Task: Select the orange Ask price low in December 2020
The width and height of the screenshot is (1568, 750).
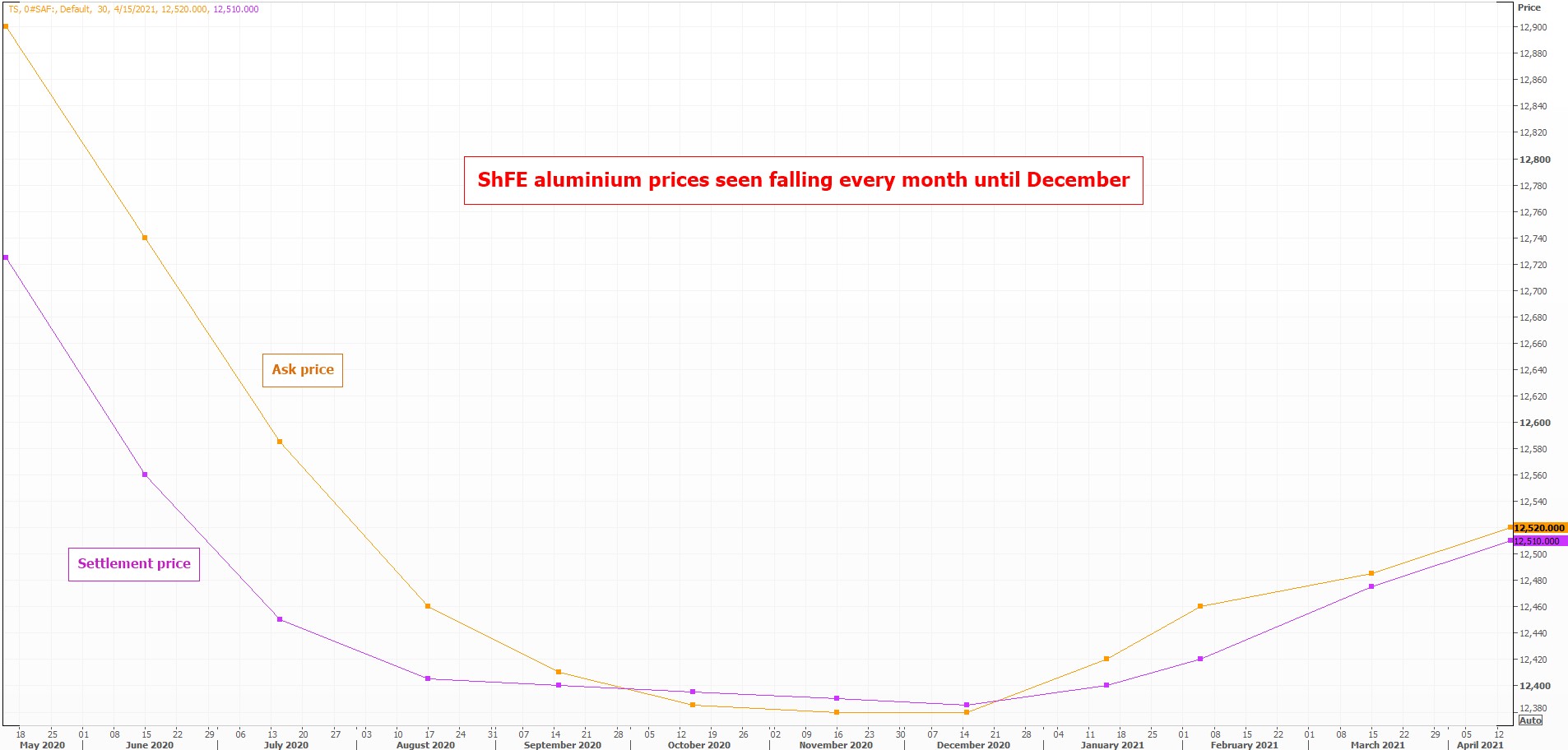Action: coord(967,712)
